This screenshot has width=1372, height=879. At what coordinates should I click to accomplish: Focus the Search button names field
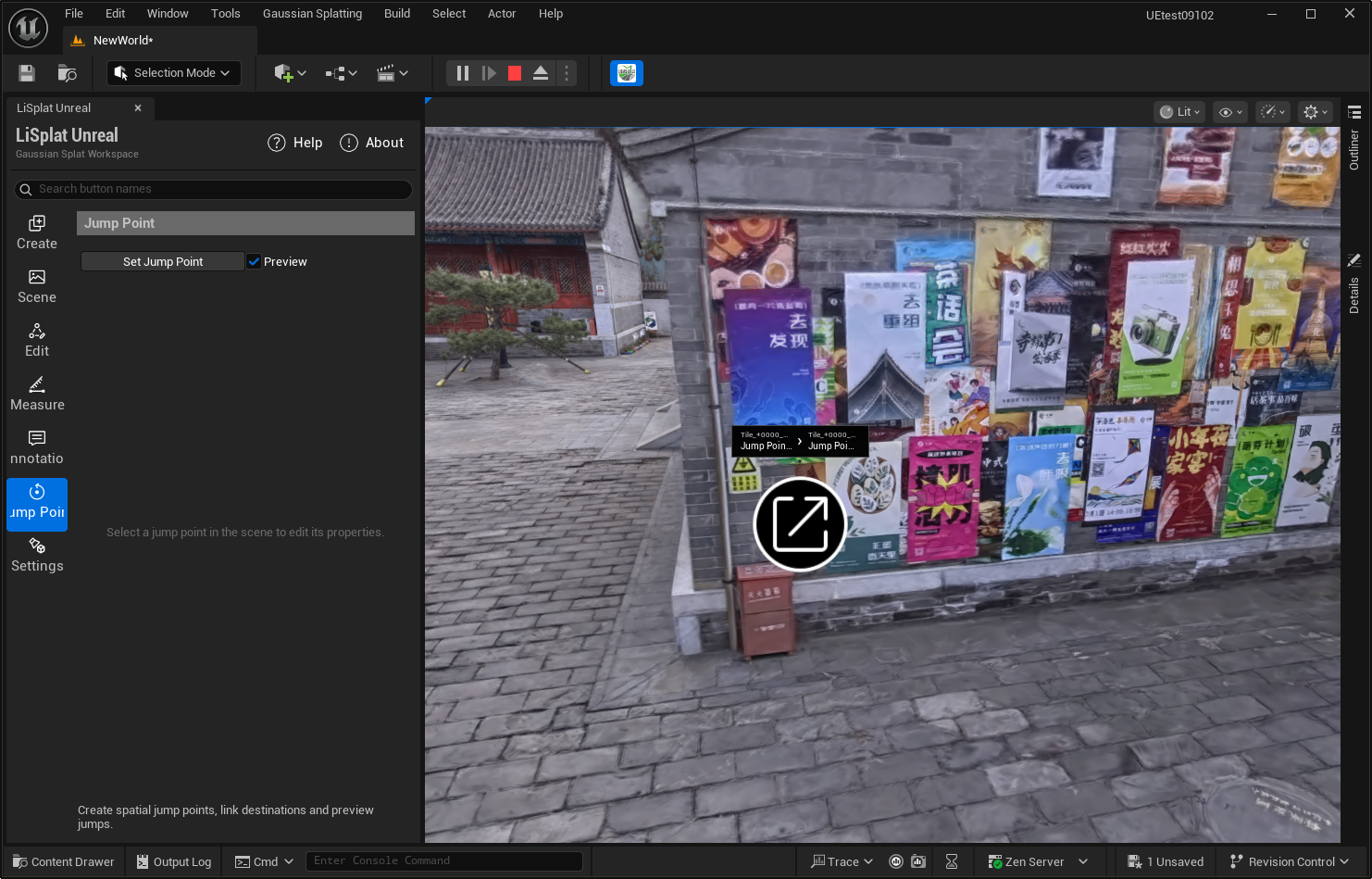pos(213,189)
